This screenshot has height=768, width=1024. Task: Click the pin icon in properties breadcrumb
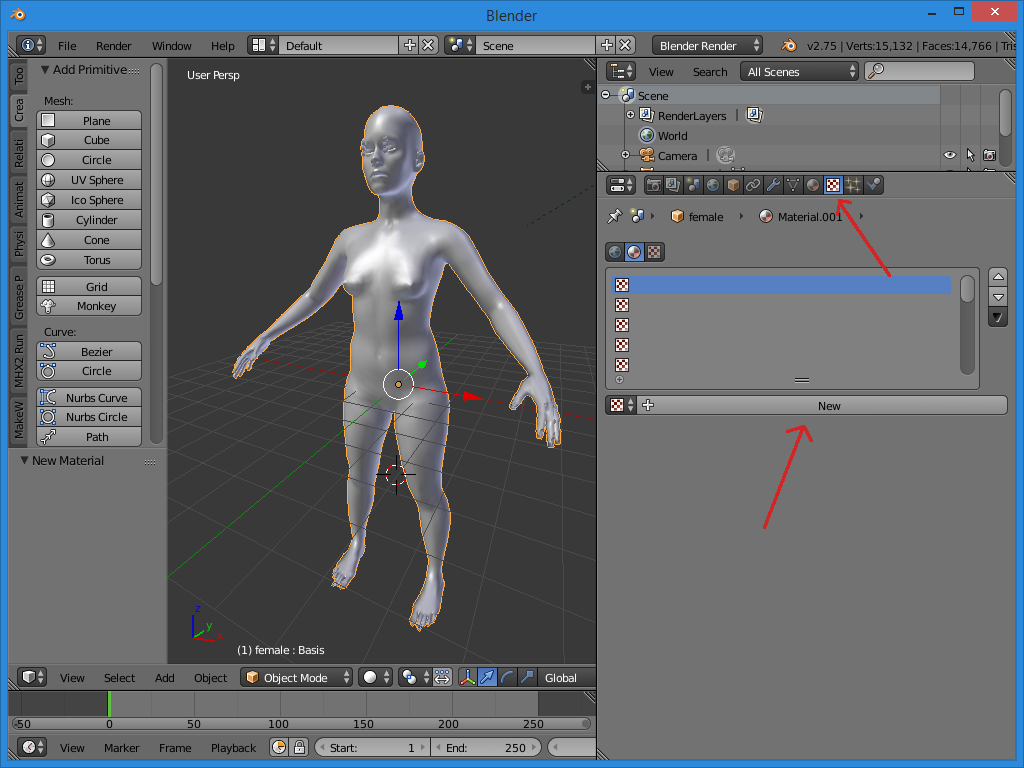614,216
